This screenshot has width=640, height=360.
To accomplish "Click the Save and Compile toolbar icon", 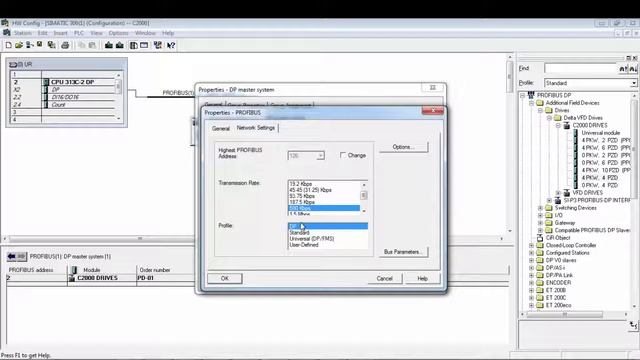I will click(51, 45).
